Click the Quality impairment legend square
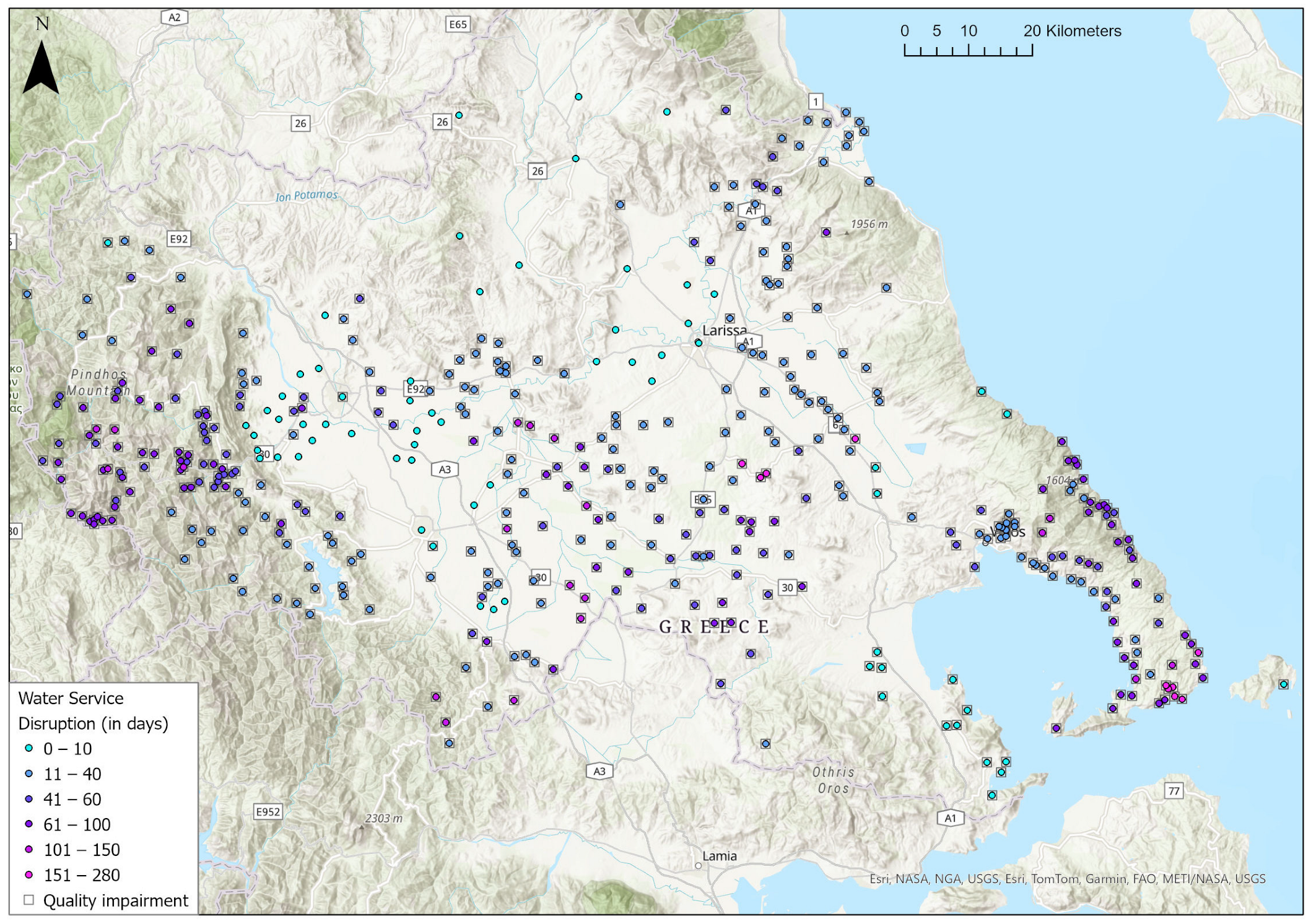 (x=28, y=900)
